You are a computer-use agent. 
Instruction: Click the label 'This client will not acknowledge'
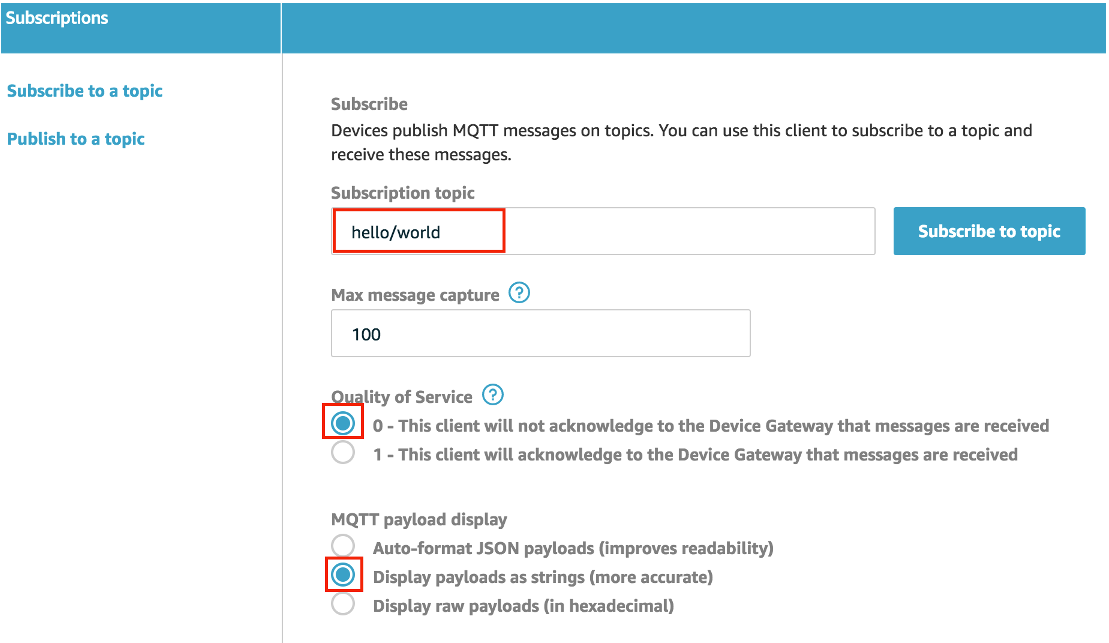tap(711, 426)
